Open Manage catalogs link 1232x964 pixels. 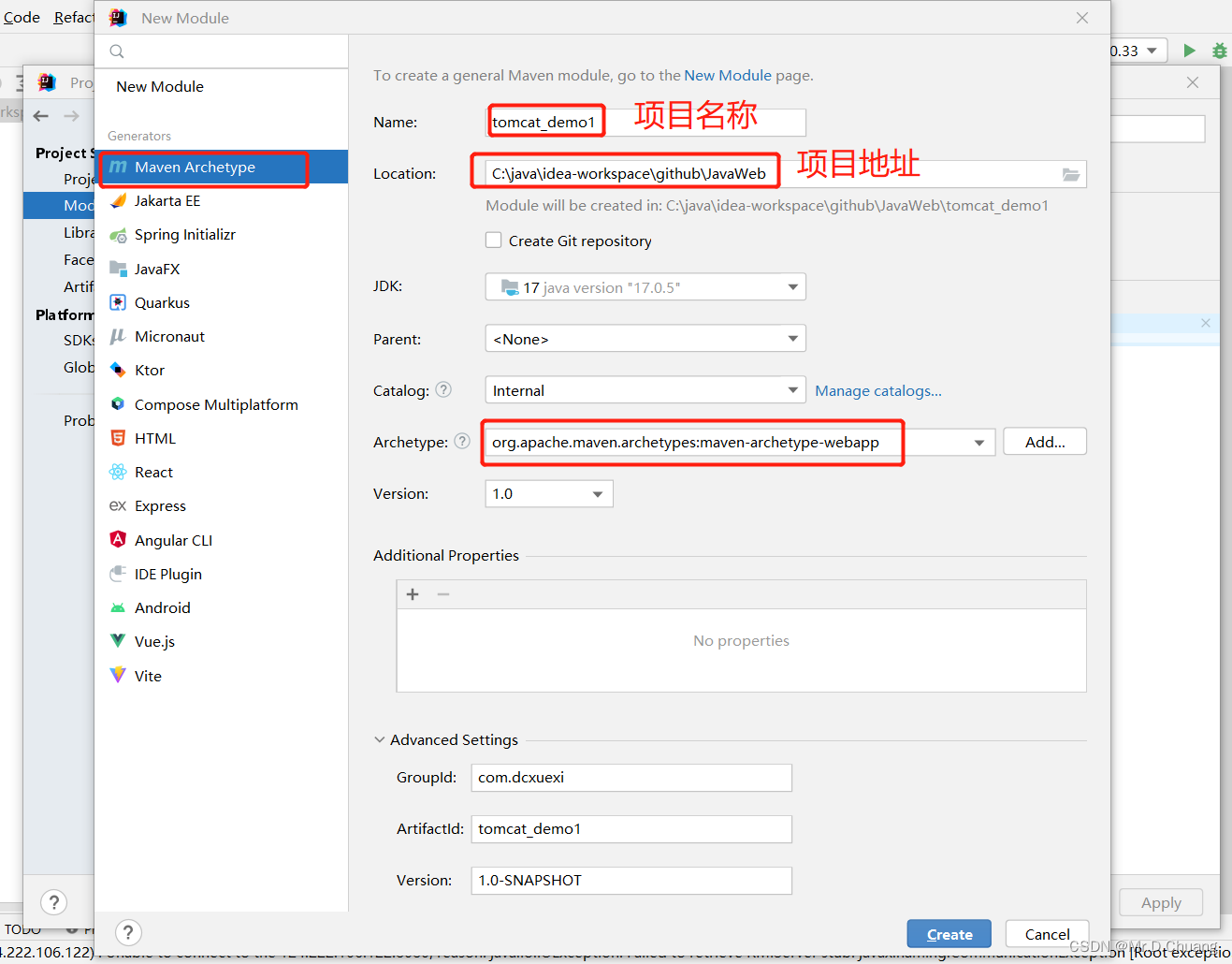pyautogui.click(x=878, y=390)
